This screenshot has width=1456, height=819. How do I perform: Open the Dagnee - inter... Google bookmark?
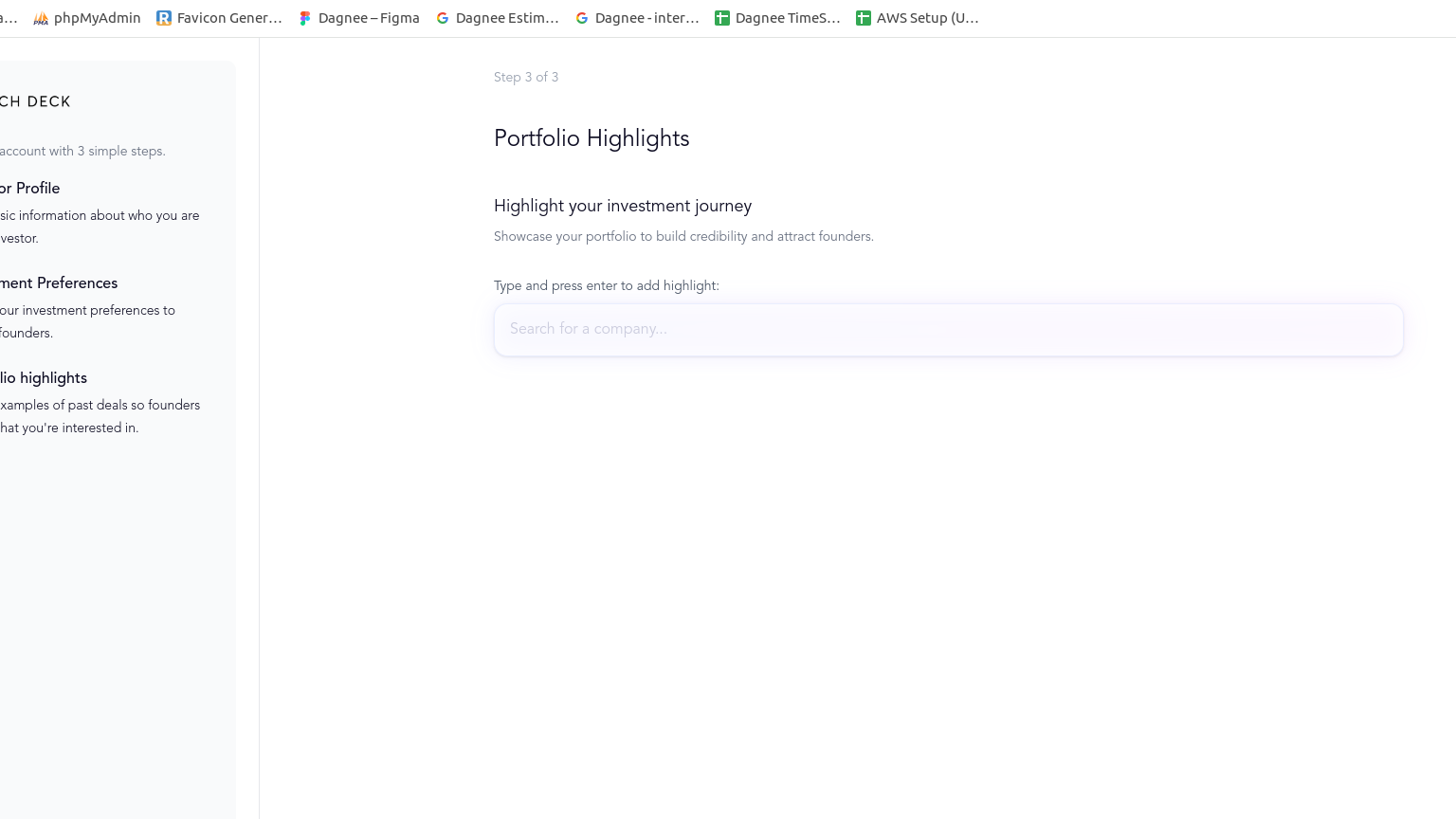point(637,18)
